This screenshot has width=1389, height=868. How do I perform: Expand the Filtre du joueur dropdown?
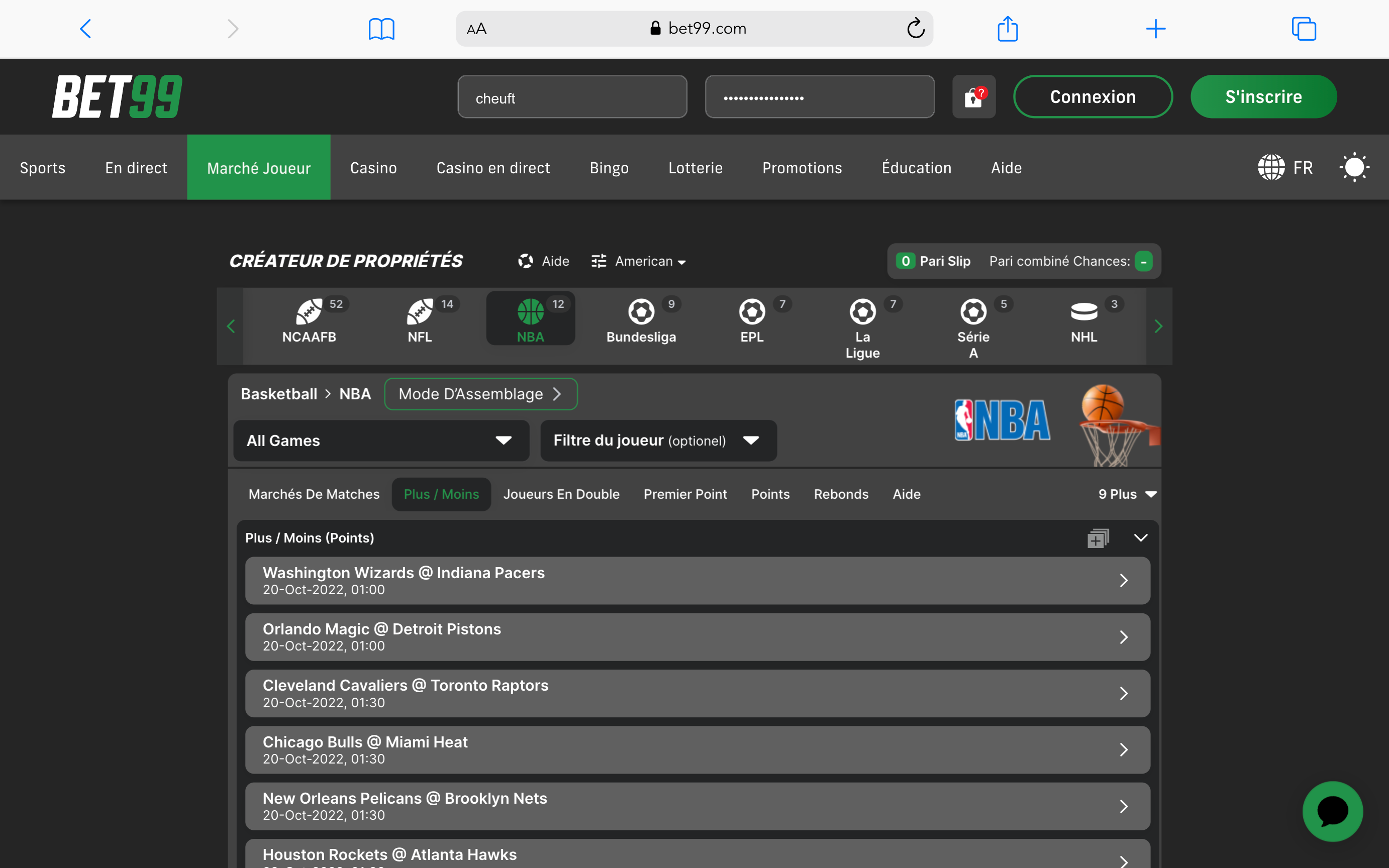click(658, 441)
